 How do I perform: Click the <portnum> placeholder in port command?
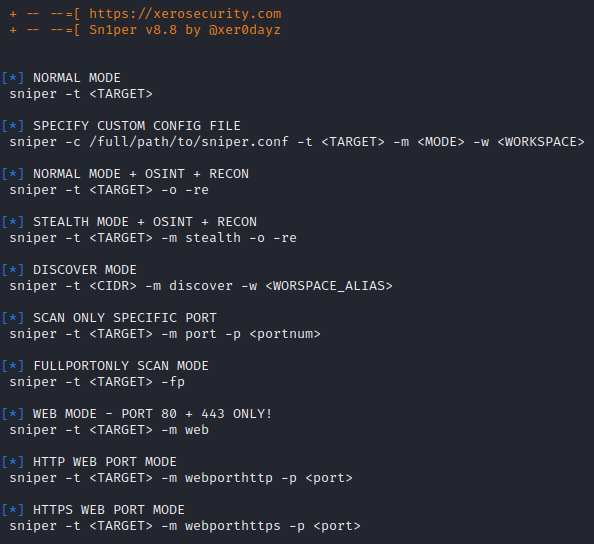pyautogui.click(x=285, y=334)
